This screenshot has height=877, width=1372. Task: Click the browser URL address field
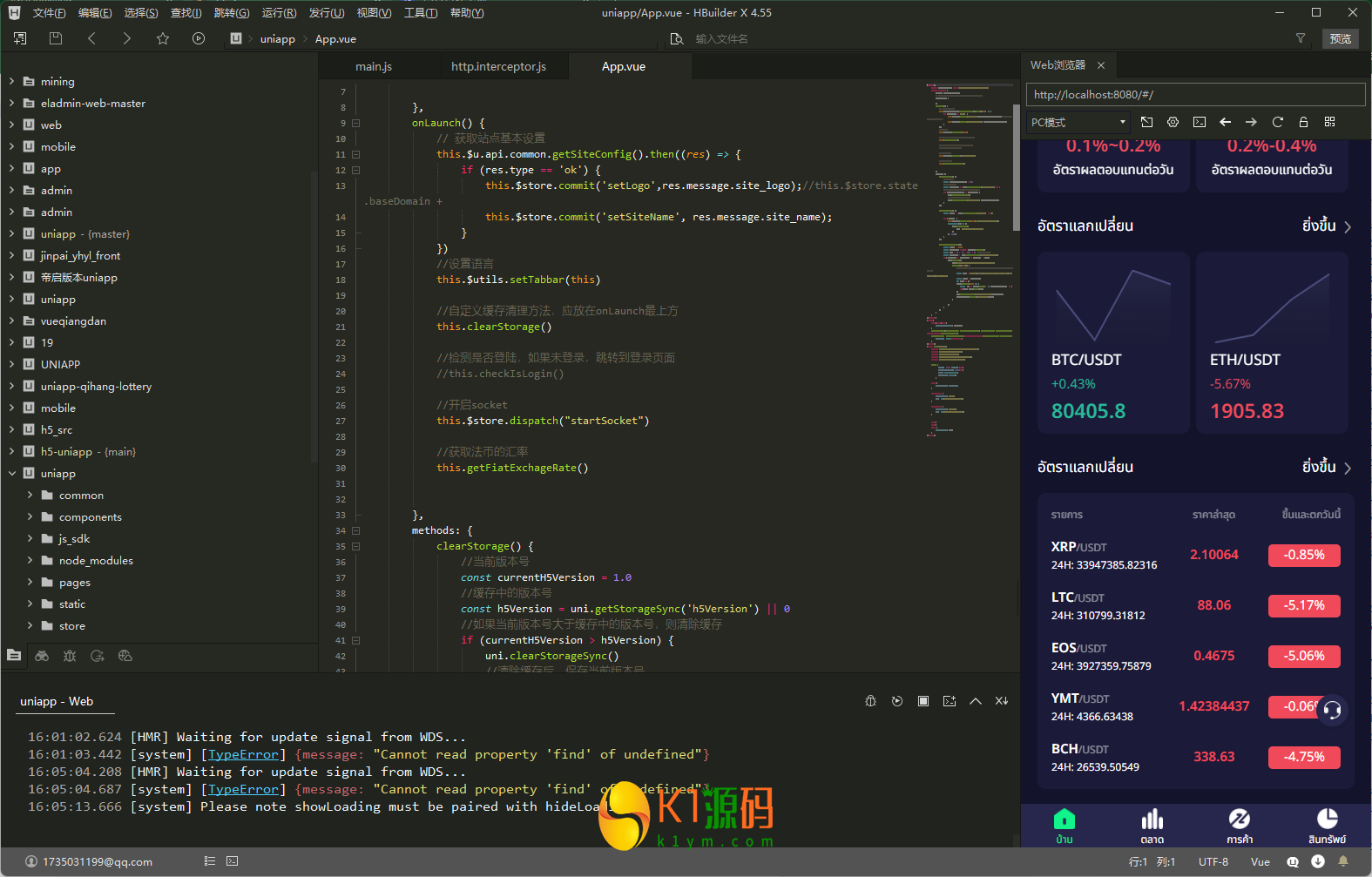coord(1195,94)
